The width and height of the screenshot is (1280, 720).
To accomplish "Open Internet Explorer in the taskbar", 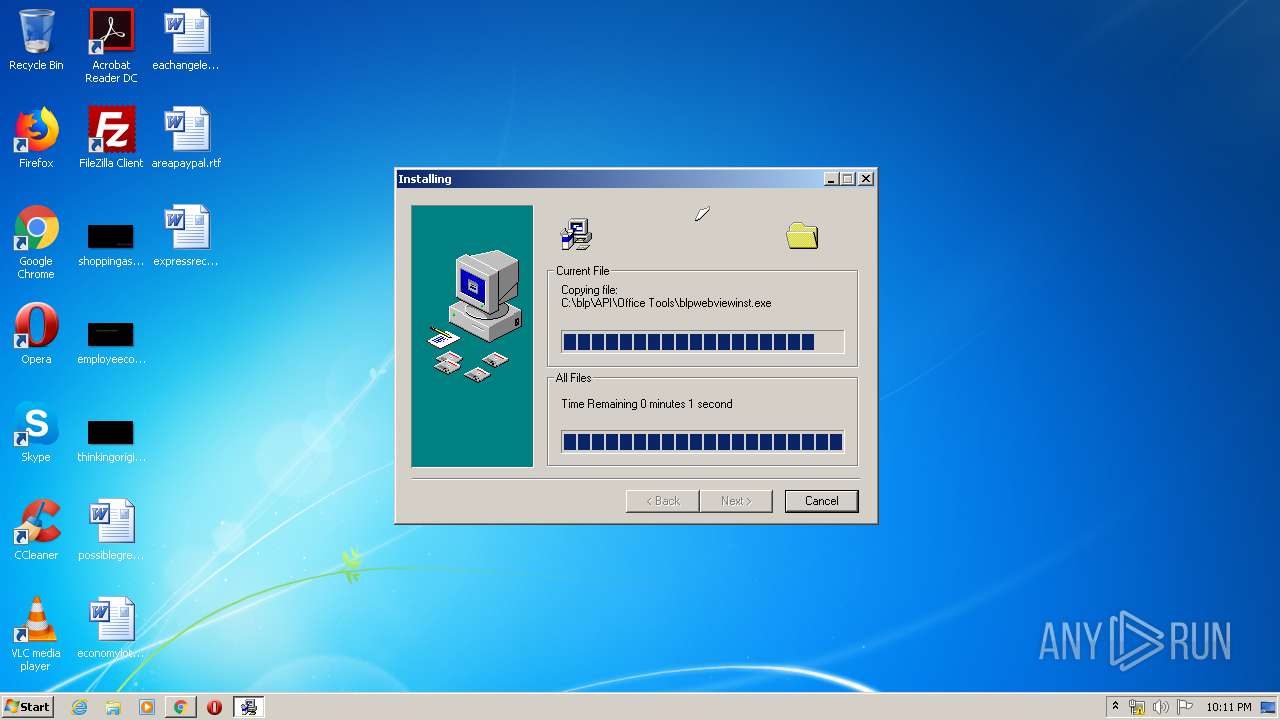I will coord(80,707).
